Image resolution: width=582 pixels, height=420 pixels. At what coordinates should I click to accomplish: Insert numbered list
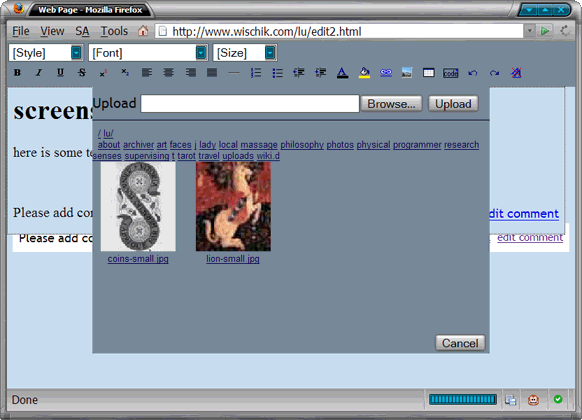point(256,73)
